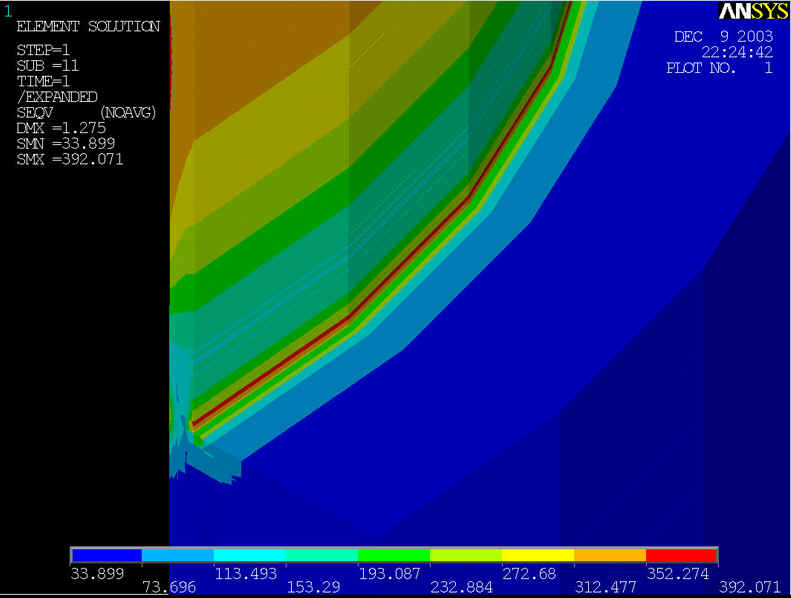The height and width of the screenshot is (598, 791).
Task: Click the cyan legend swatch starting at 113.493
Action: point(250,555)
